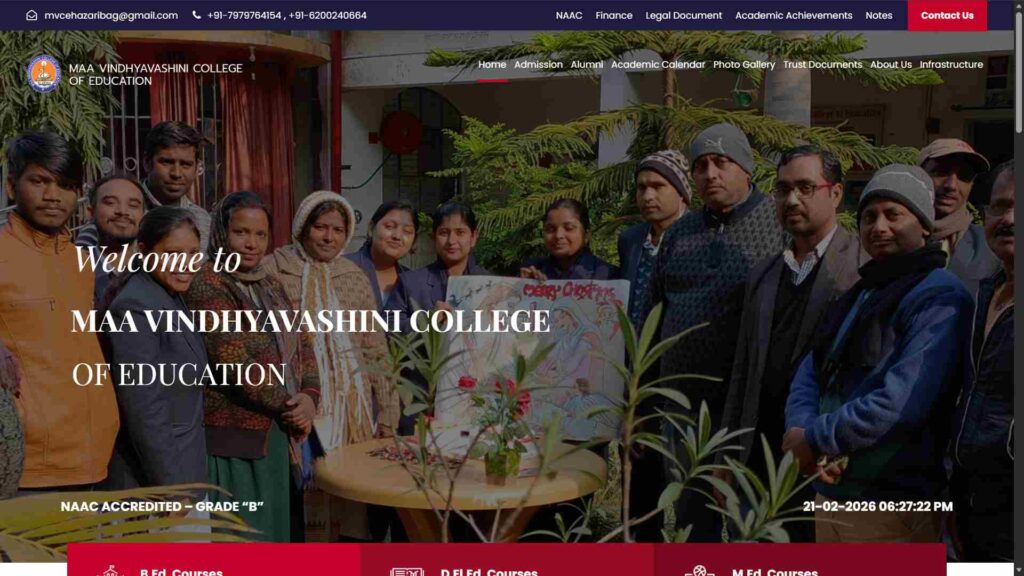
Task: Open the Notes link
Action: coord(878,15)
